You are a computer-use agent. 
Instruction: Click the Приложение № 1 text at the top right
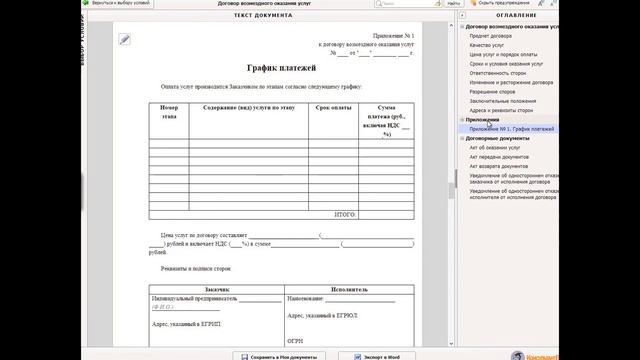(x=393, y=36)
